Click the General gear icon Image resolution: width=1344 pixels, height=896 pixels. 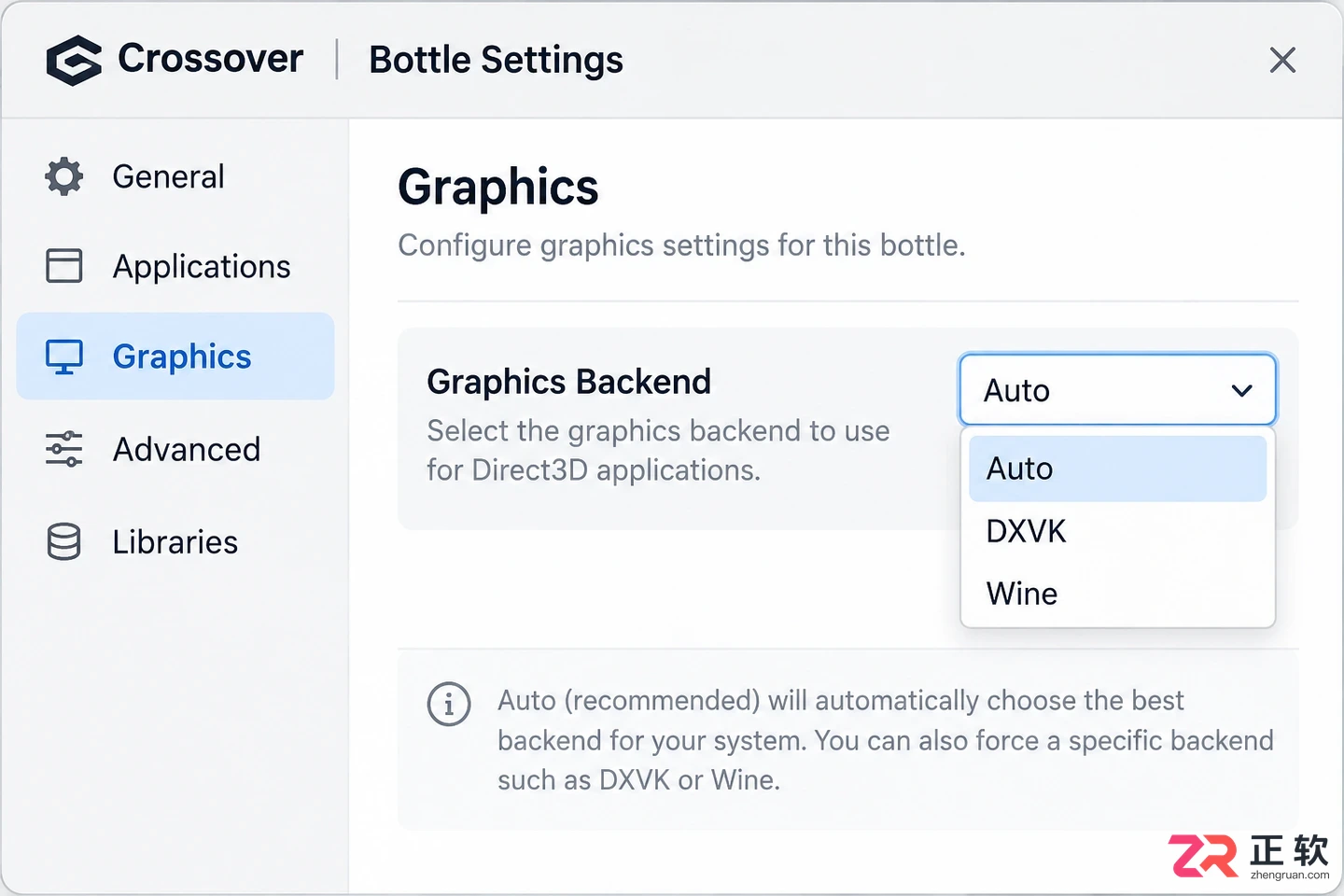64,176
